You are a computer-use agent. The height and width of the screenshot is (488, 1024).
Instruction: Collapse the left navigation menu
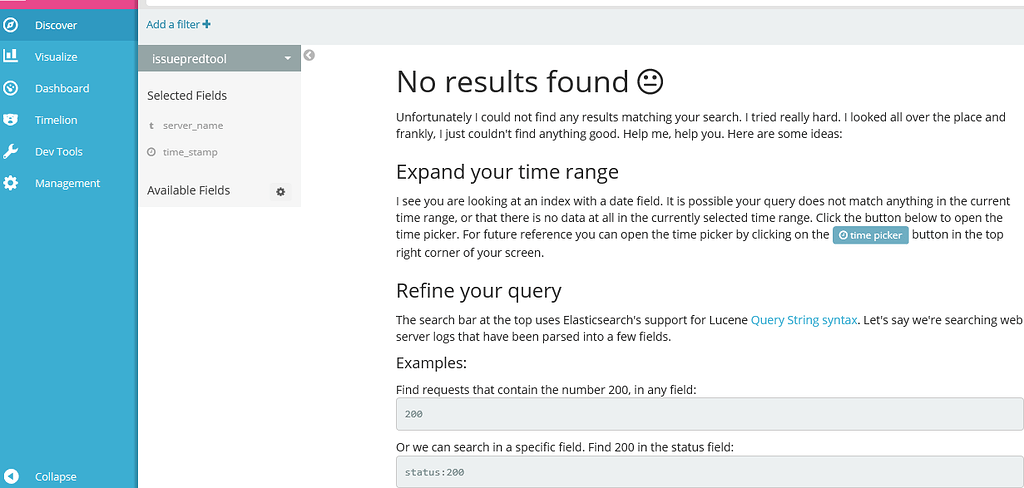tap(40, 477)
